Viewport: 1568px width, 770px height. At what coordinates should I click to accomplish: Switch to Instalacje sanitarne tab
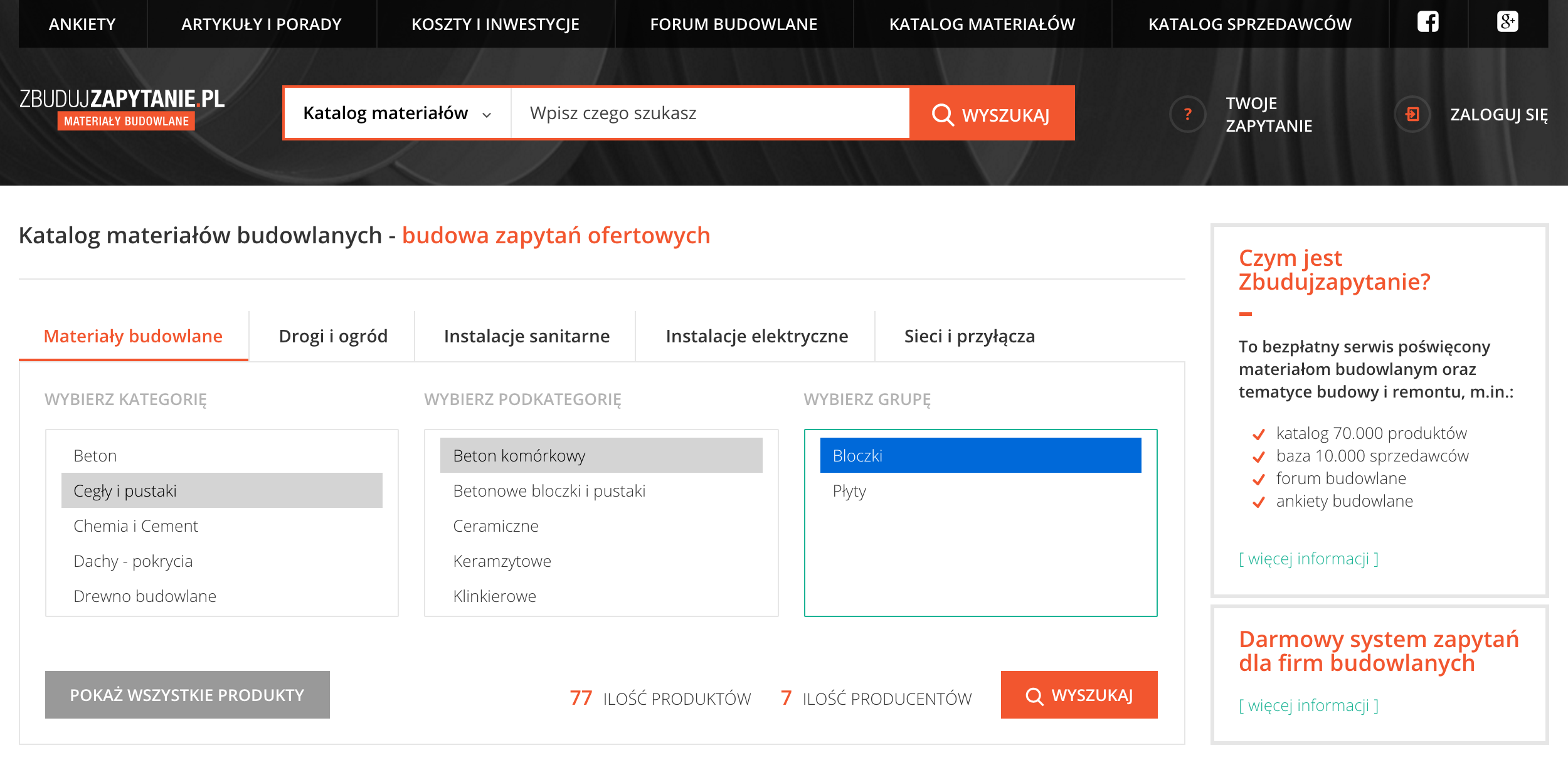527,336
